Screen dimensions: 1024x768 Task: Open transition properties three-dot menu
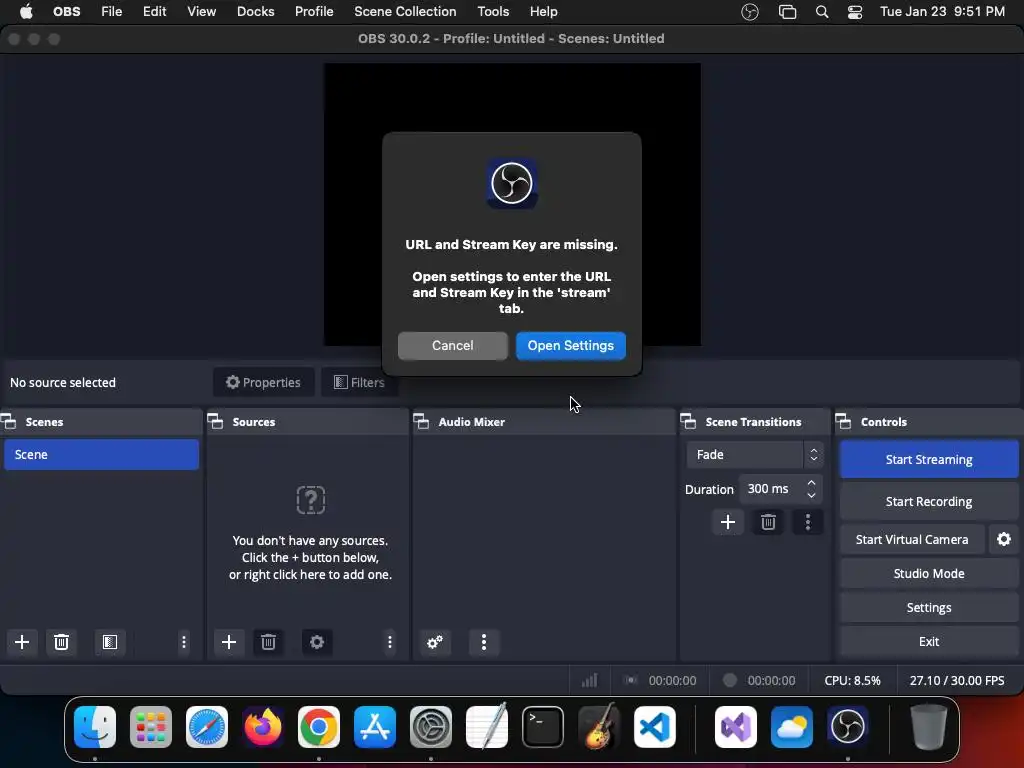tap(808, 522)
